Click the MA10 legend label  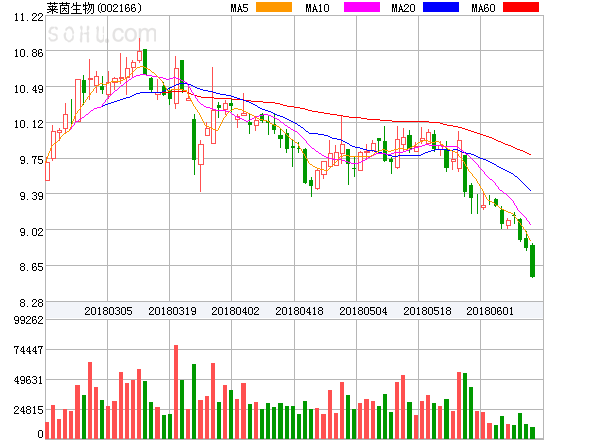317,8
